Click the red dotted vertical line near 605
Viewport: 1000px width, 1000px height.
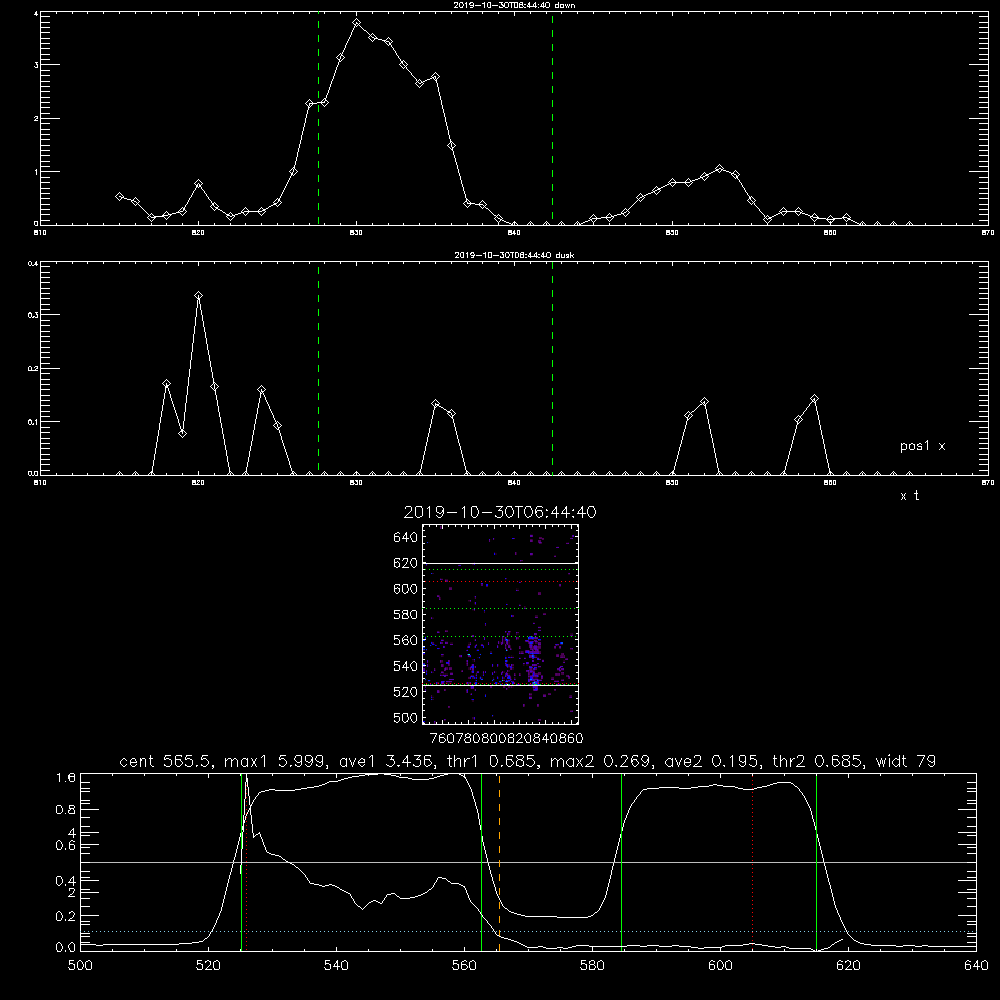tap(753, 862)
